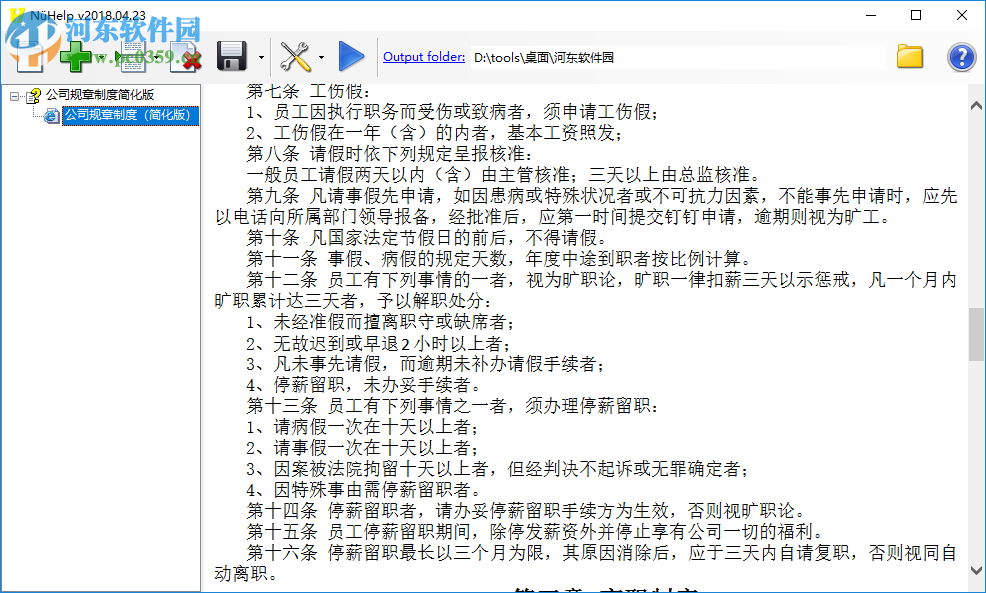Click the scrollbar down arrow

(x=976, y=570)
